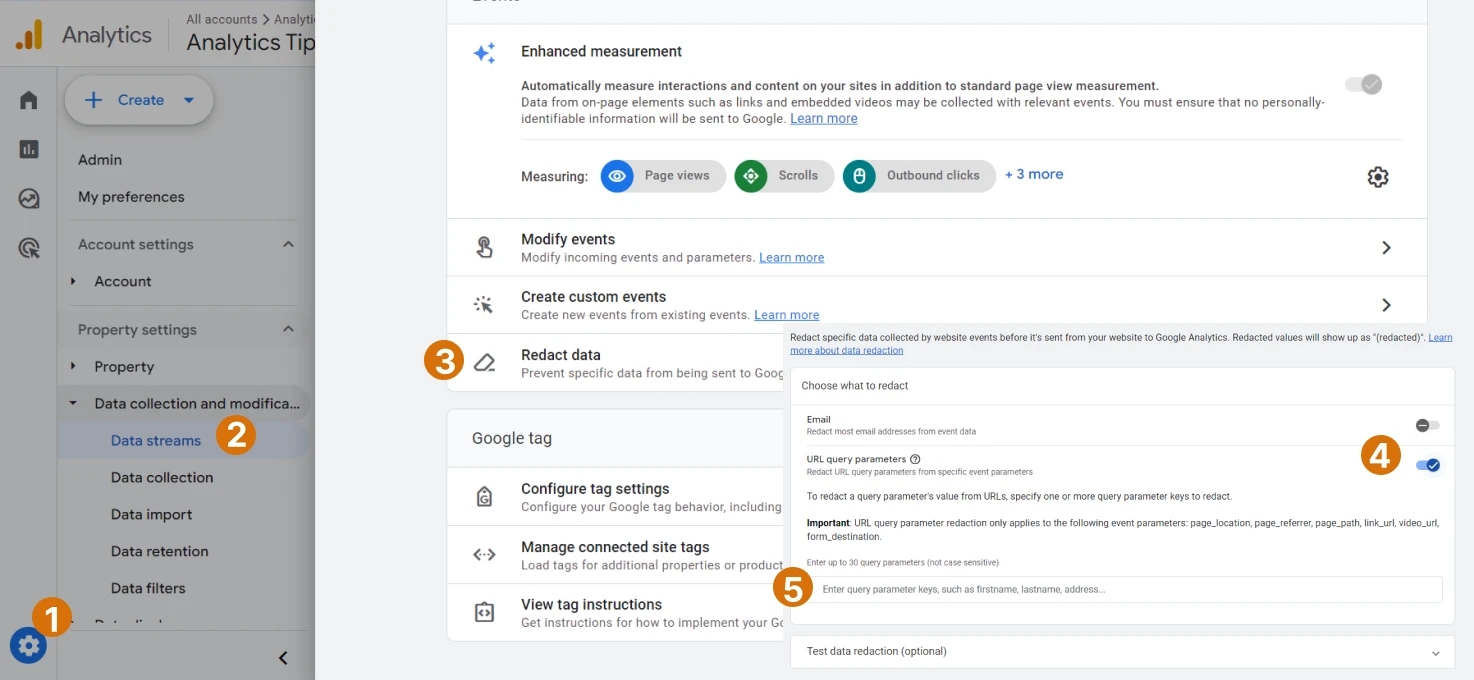Disable the URL query parameters toggle
This screenshot has width=1474, height=680.
coord(1427,465)
